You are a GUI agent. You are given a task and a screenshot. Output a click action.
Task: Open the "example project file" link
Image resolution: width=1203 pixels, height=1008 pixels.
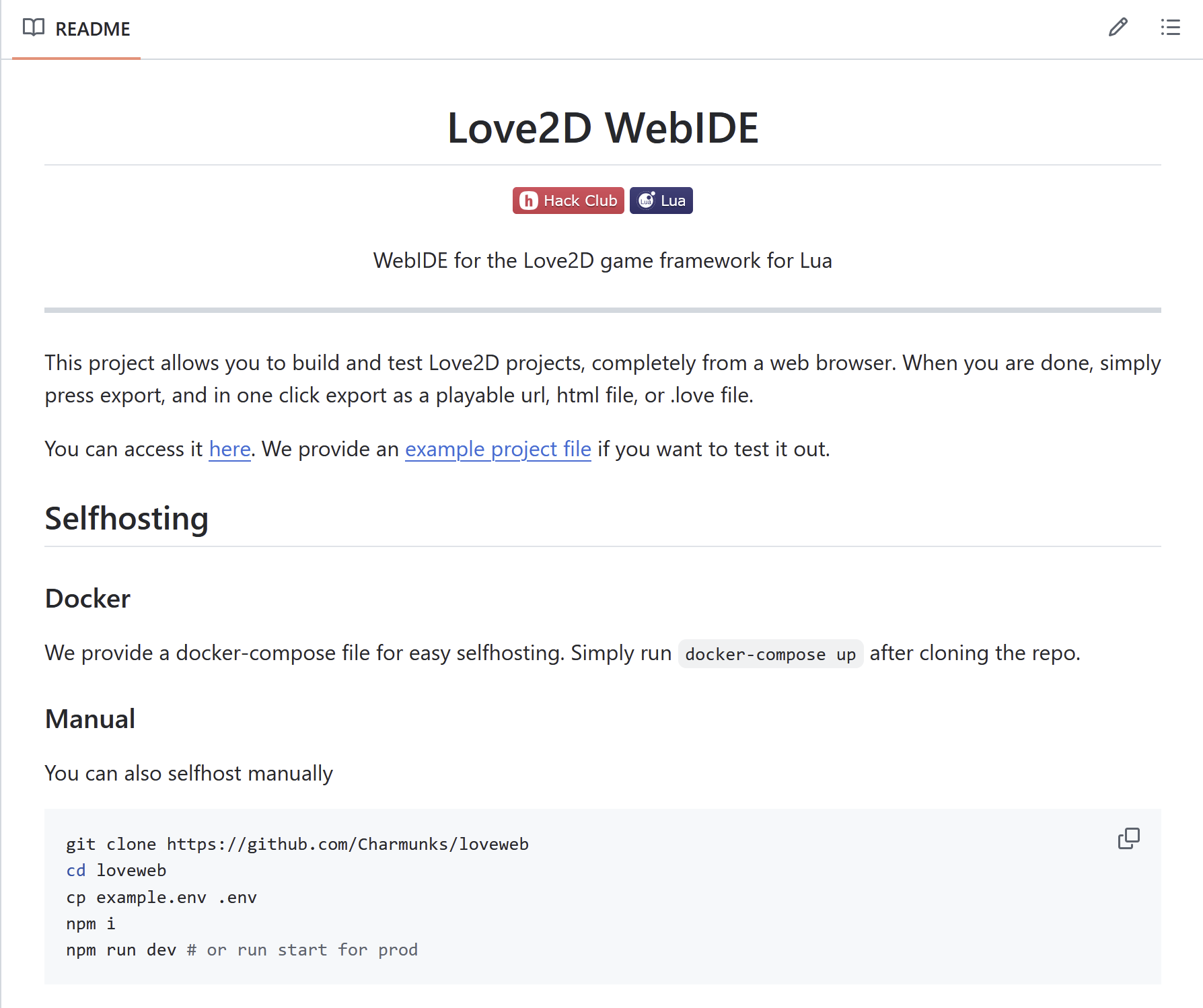[498, 449]
